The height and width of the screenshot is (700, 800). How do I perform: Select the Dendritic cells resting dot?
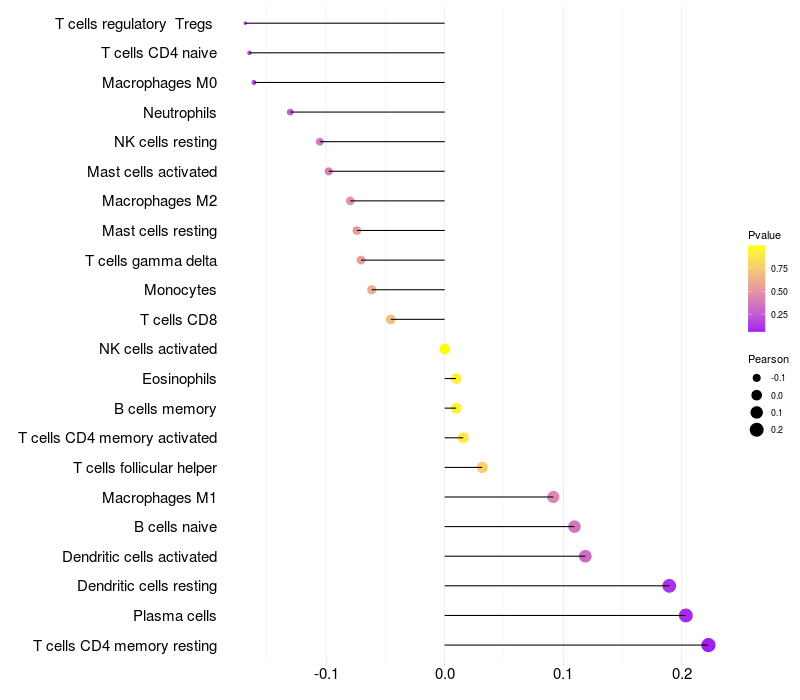pos(669,586)
